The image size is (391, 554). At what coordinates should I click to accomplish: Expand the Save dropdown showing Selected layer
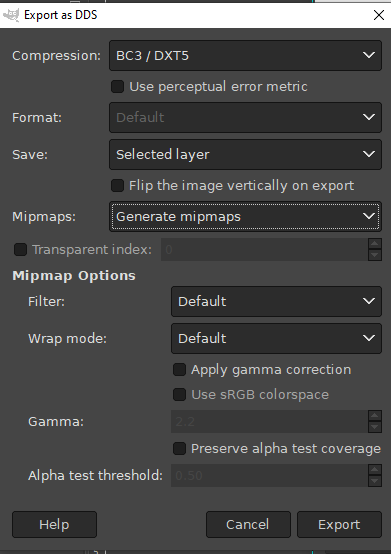tap(245, 154)
